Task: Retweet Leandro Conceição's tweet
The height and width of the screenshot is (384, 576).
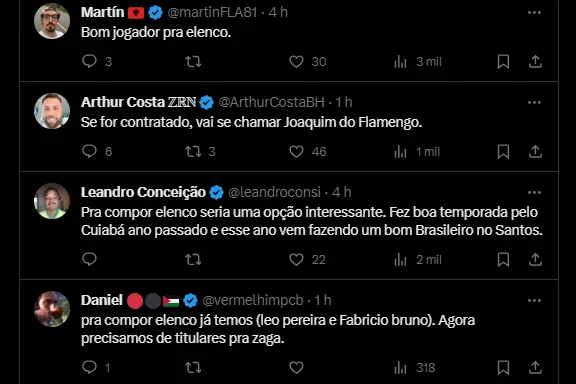Action: [x=193, y=260]
